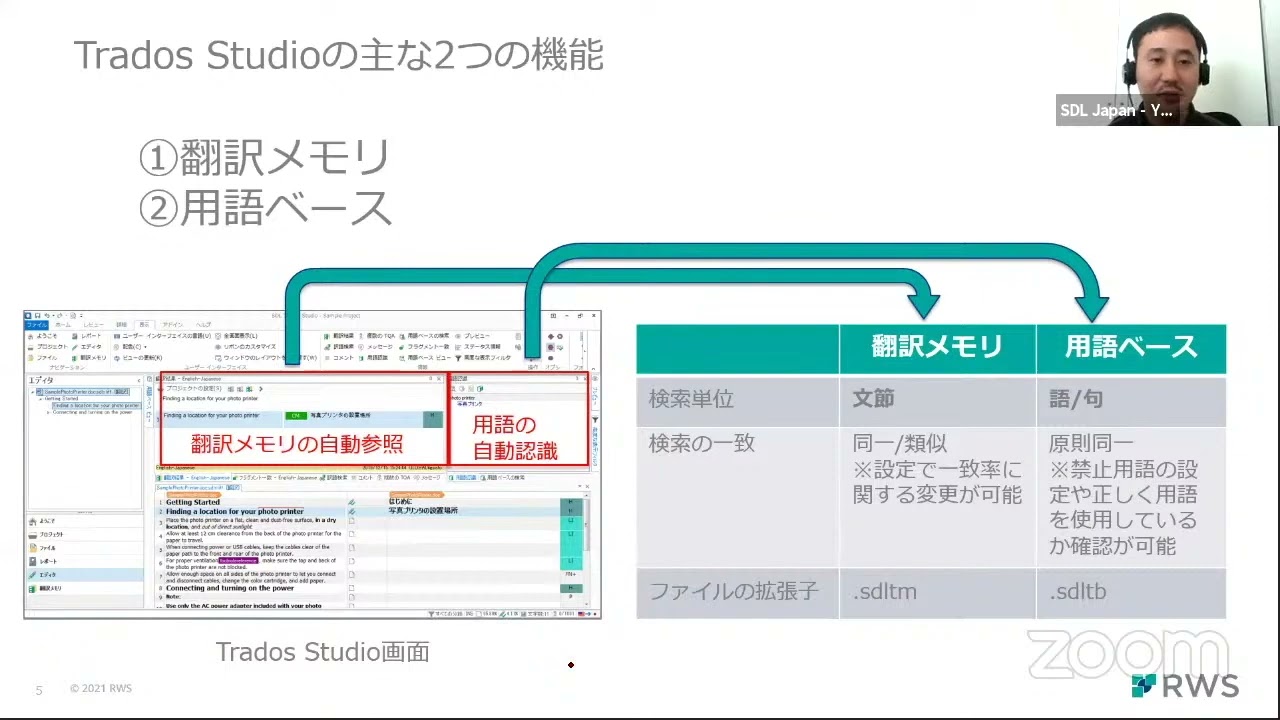The height and width of the screenshot is (720, 1280).
Task: Open the blue ファイル ribbon tab
Action: coord(37,325)
